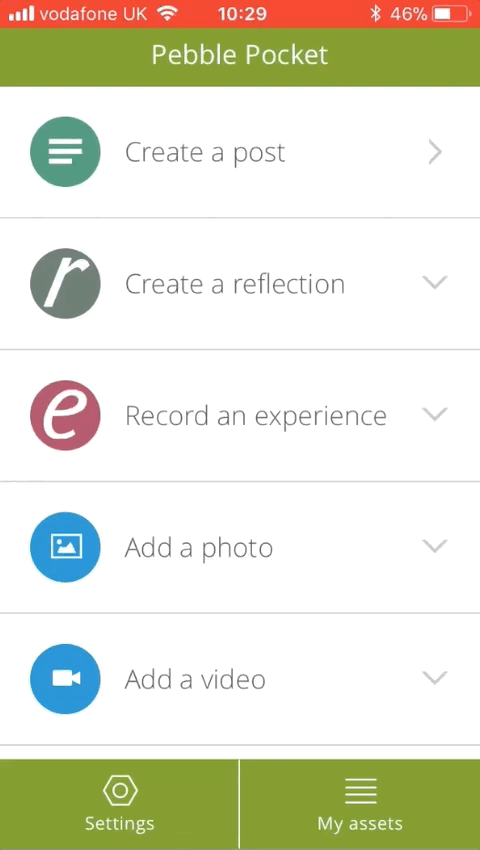Tap the blue photo picture icon

(x=65, y=547)
